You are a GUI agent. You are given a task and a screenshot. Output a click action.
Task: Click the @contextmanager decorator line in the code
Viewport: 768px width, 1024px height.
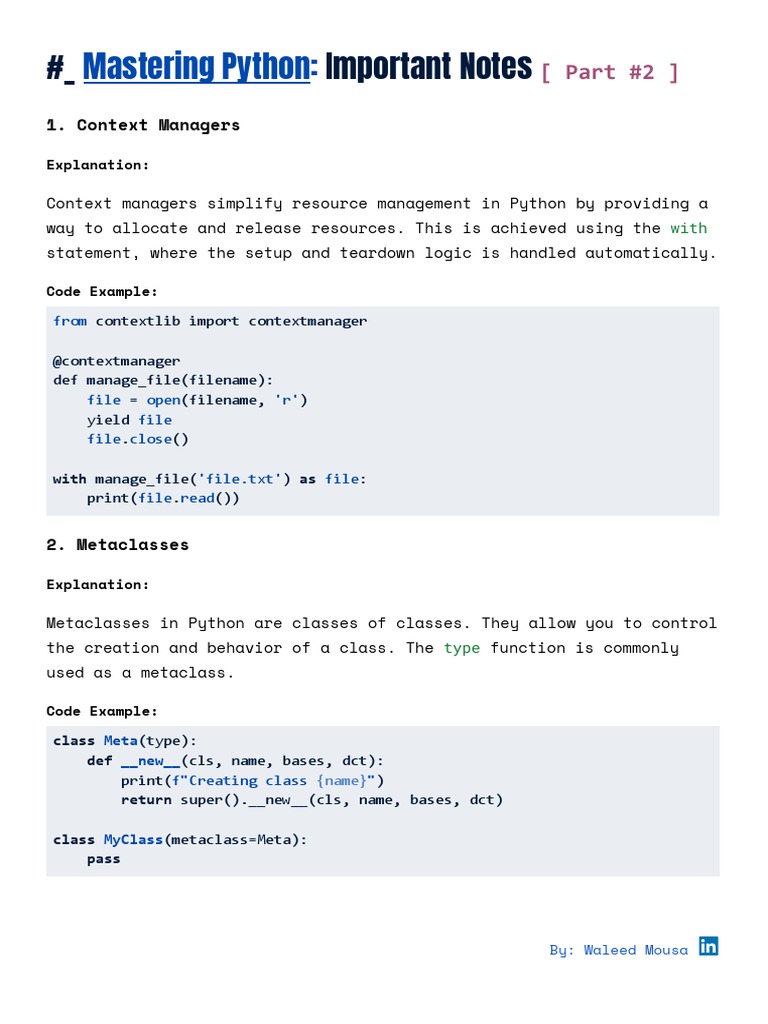click(x=117, y=361)
